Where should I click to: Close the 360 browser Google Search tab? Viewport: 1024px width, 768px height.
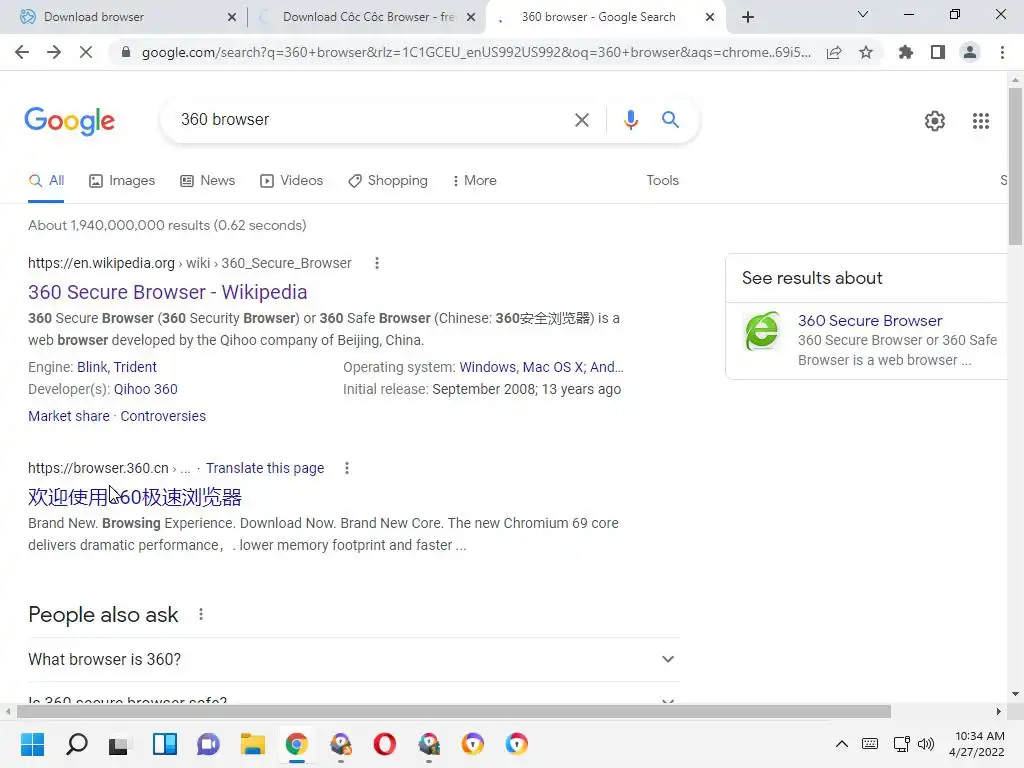(710, 17)
